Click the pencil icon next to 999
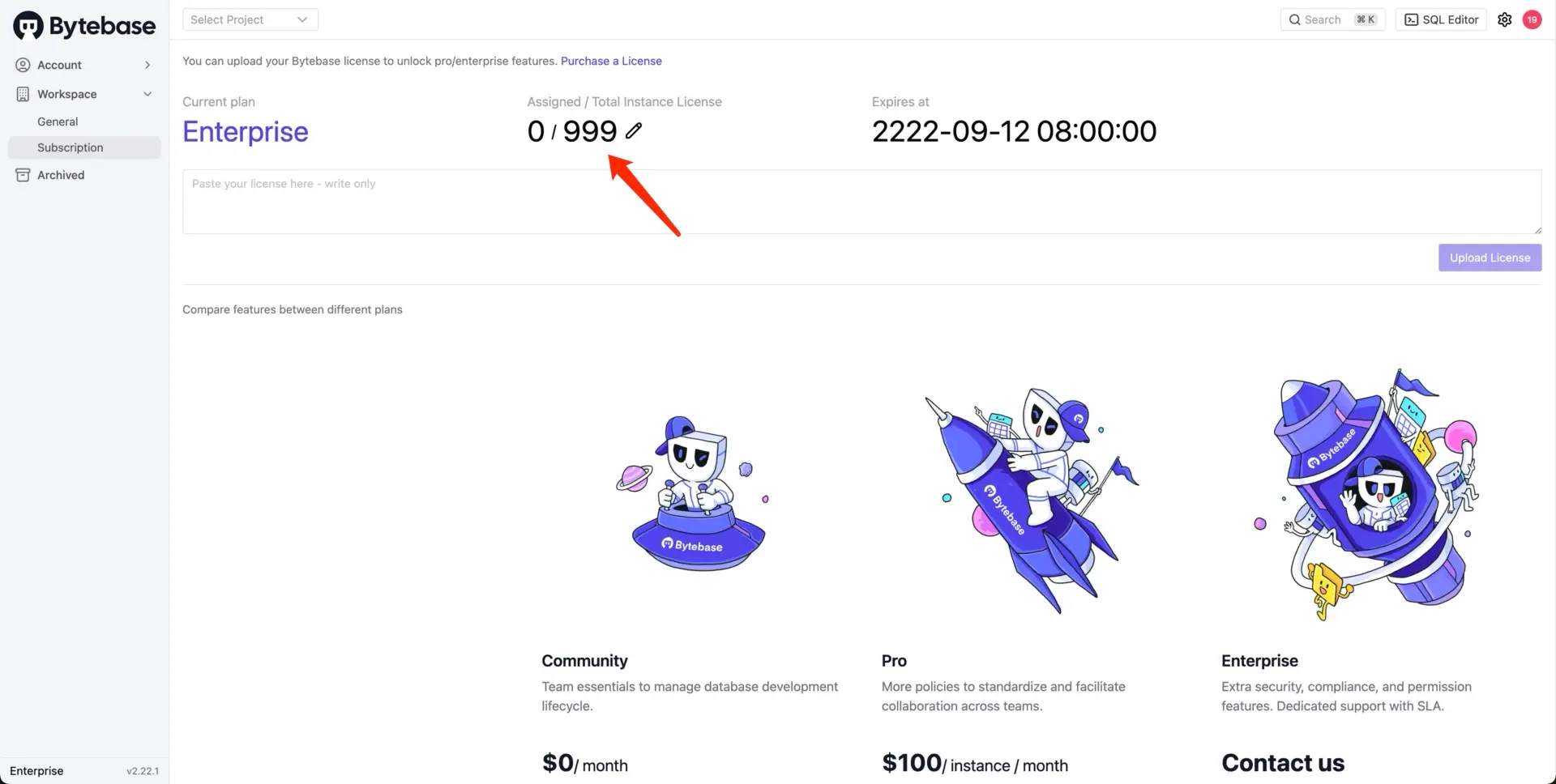The width and height of the screenshot is (1556, 784). pyautogui.click(x=634, y=130)
